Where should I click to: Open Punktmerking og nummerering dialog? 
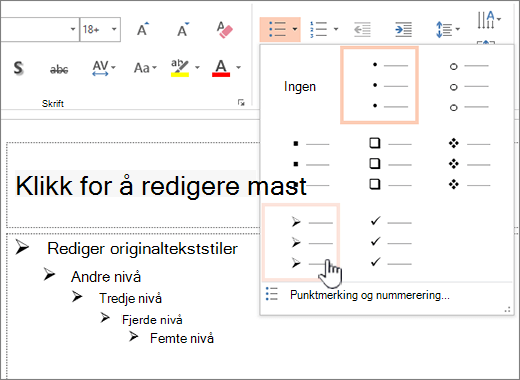(x=369, y=295)
